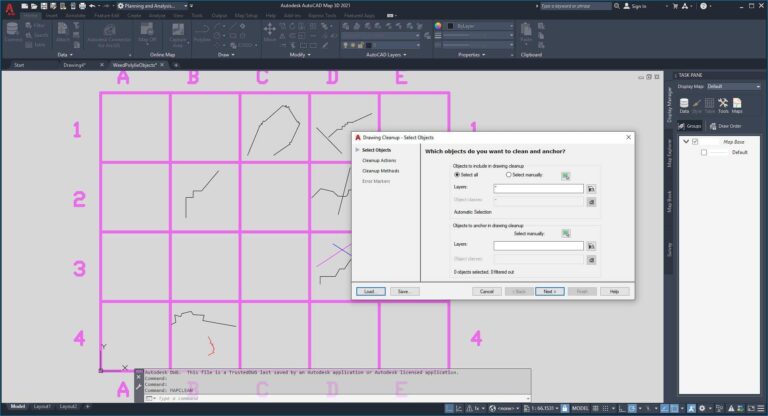Click the Attach icon in Data panel
The width and height of the screenshot is (768, 416).
coord(63,33)
